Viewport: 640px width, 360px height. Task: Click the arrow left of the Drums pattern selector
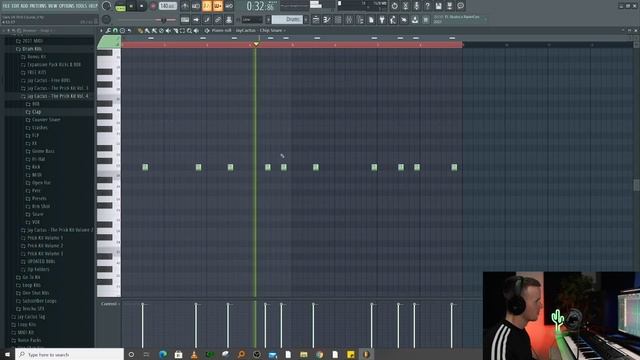[268, 20]
